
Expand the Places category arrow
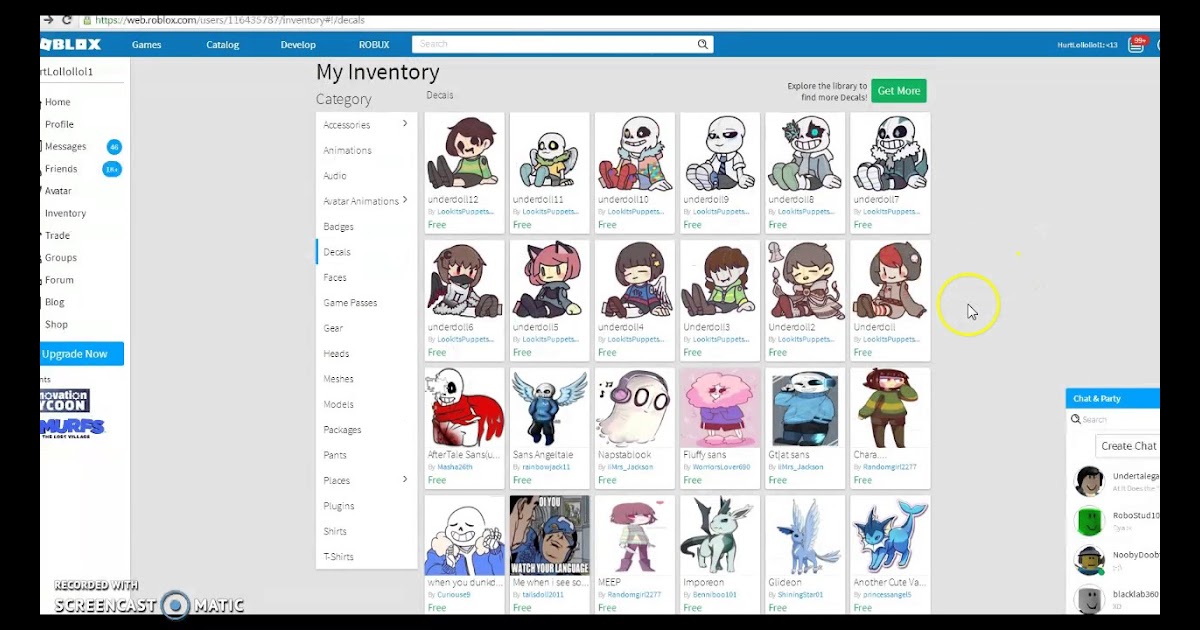tap(405, 479)
